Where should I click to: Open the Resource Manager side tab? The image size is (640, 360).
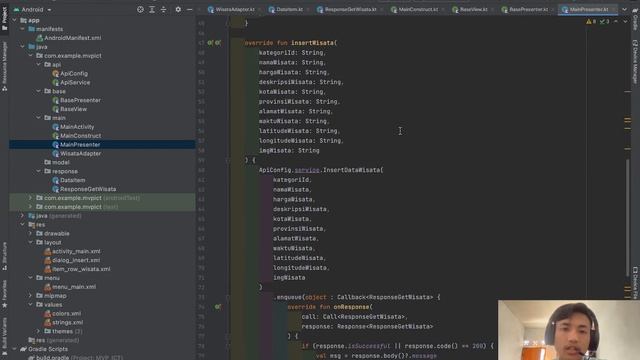(x=4, y=66)
